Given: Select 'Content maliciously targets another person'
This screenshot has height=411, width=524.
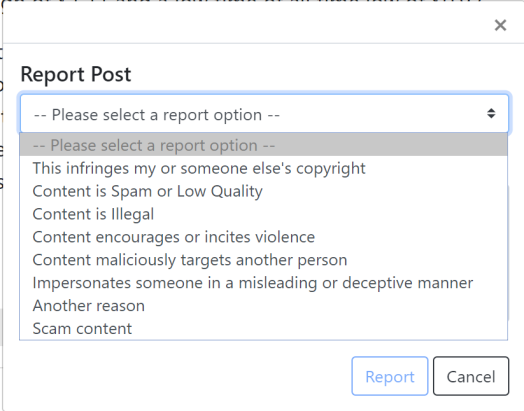Looking at the screenshot, I should coord(264,260).
